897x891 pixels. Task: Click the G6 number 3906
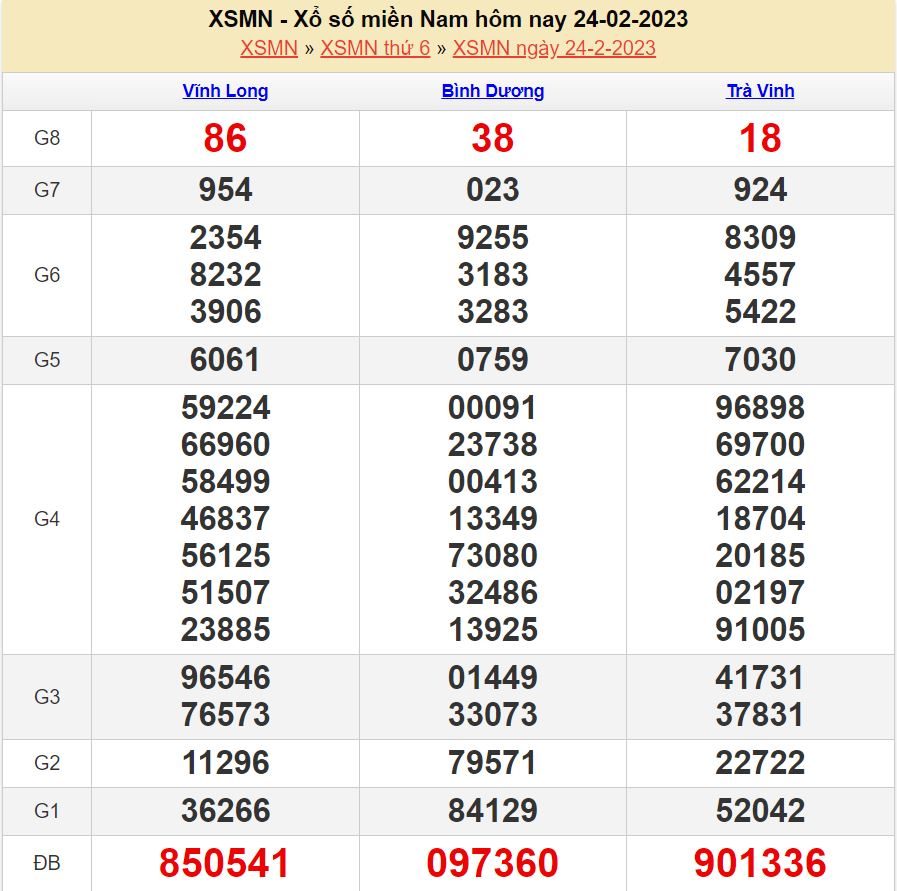(225, 312)
